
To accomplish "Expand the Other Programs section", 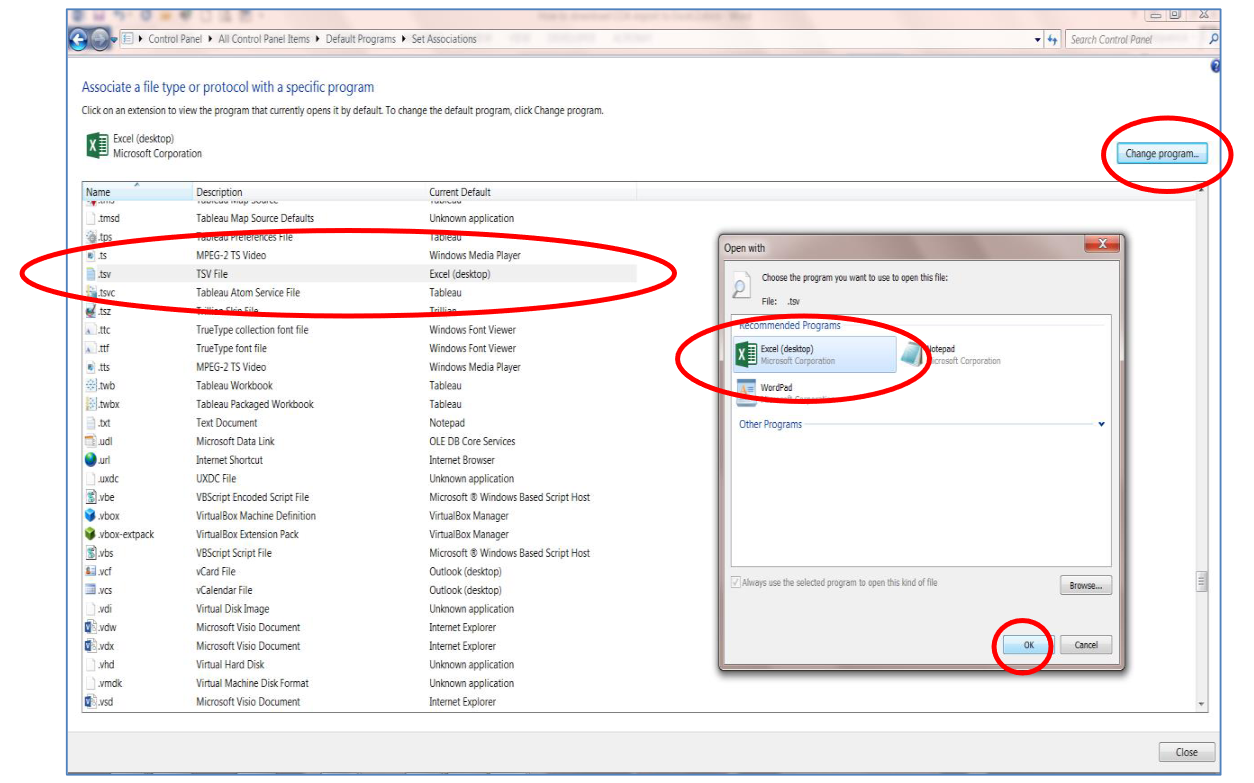I will pos(1101,424).
